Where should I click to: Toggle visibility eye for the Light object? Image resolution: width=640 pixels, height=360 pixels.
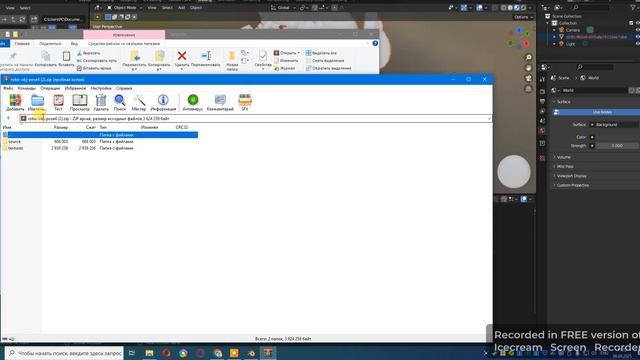(x=638, y=44)
